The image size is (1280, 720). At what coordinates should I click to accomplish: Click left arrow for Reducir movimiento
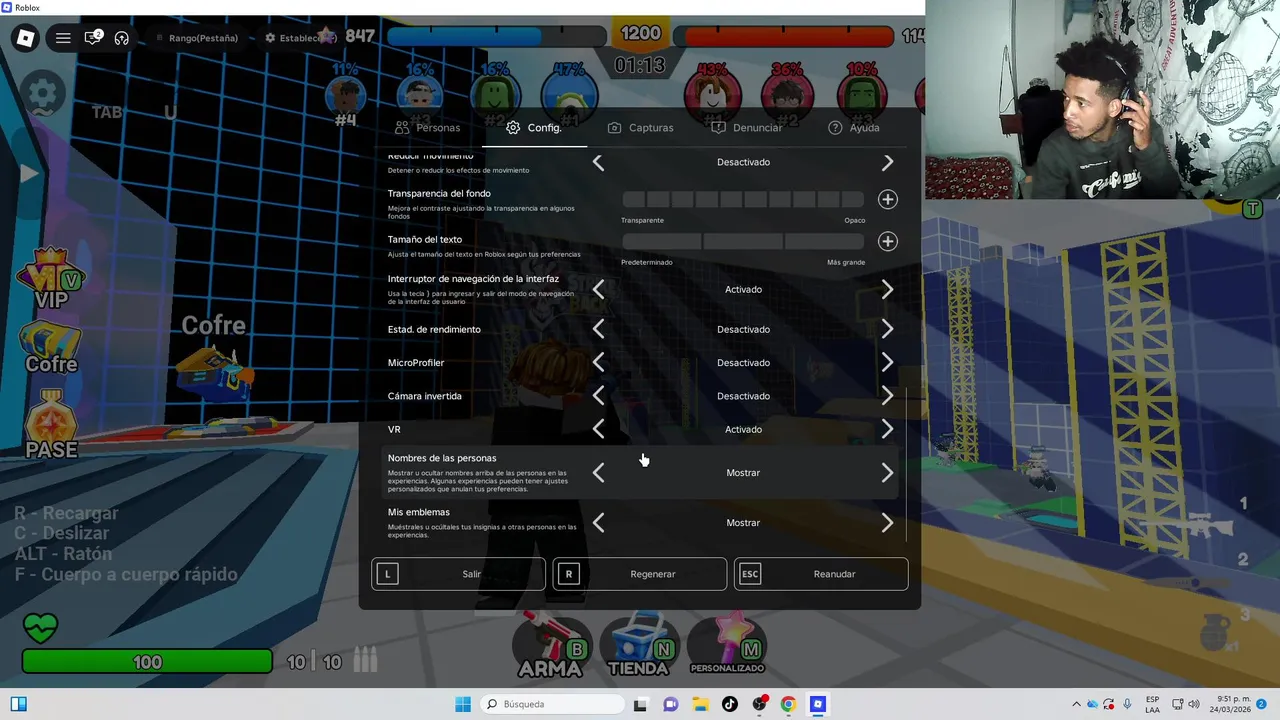click(x=598, y=162)
